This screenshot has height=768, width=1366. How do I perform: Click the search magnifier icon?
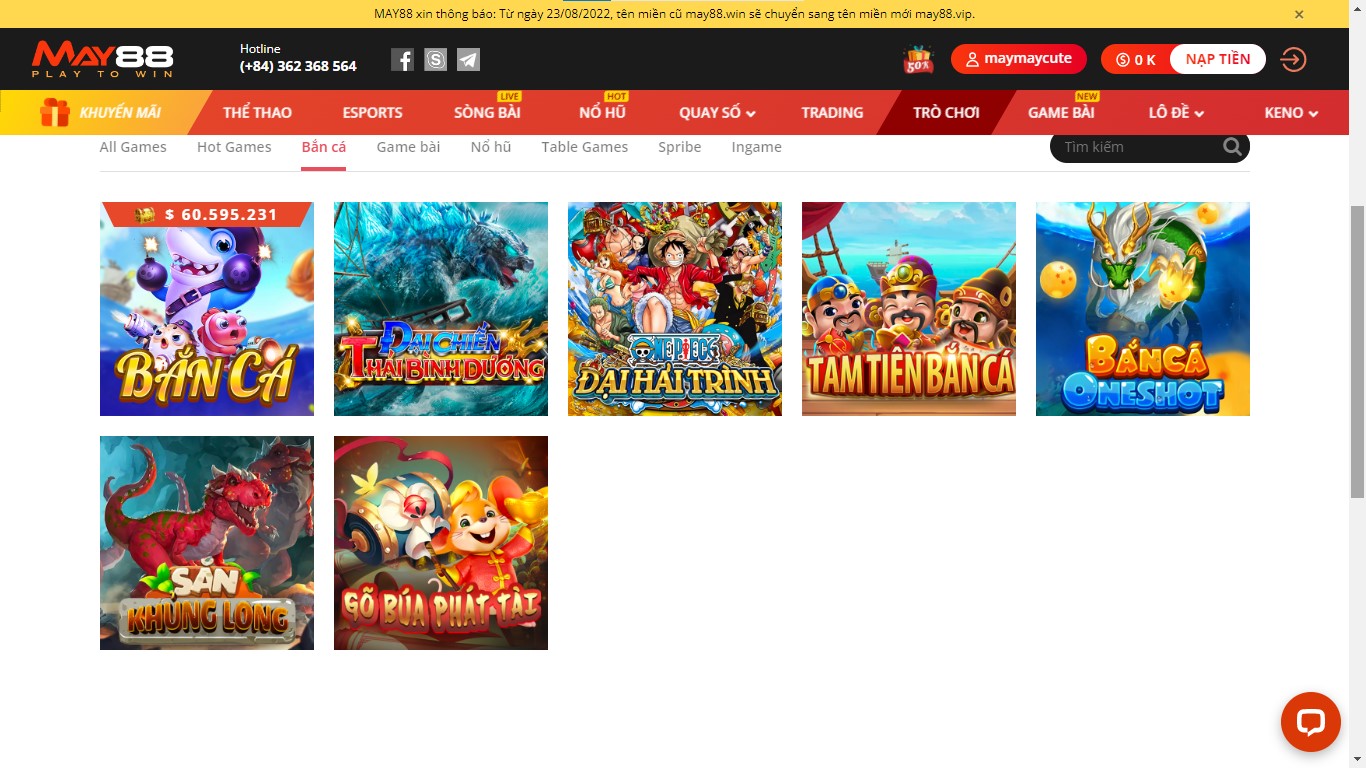pos(1232,147)
